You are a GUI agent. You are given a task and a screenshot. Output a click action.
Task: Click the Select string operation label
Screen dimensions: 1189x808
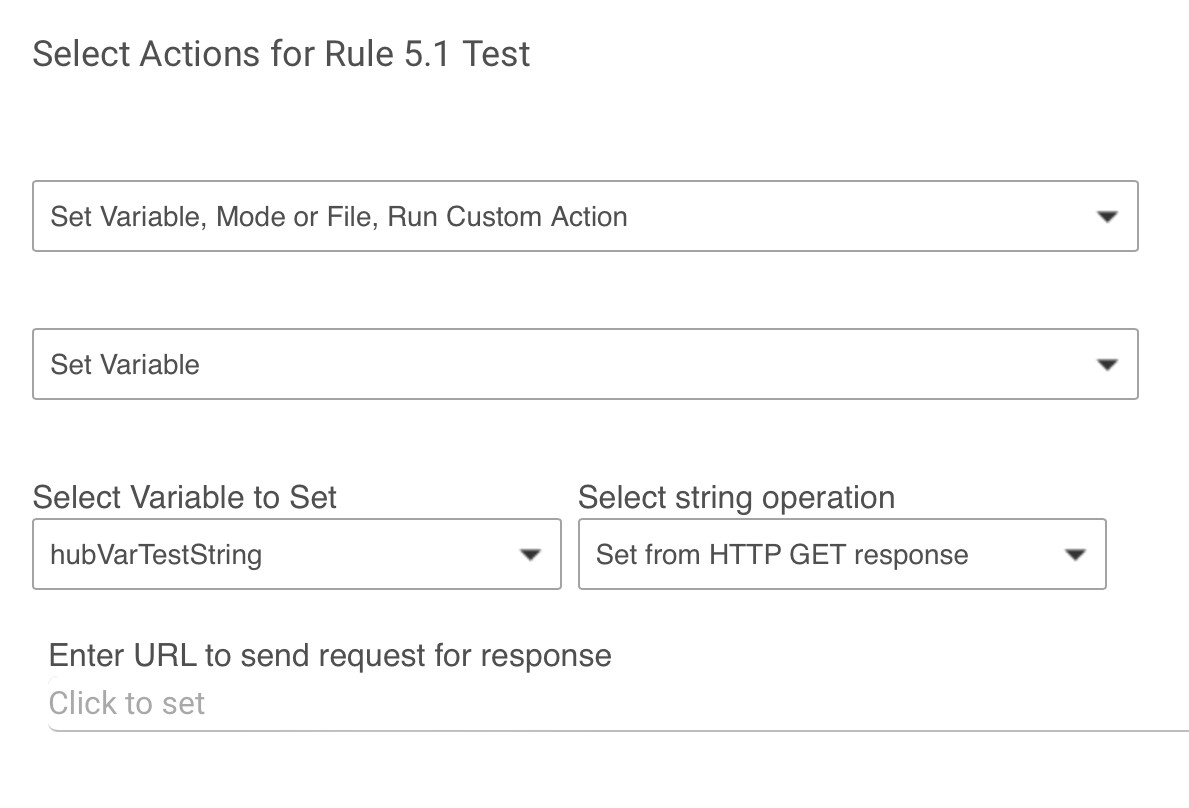[x=736, y=497]
